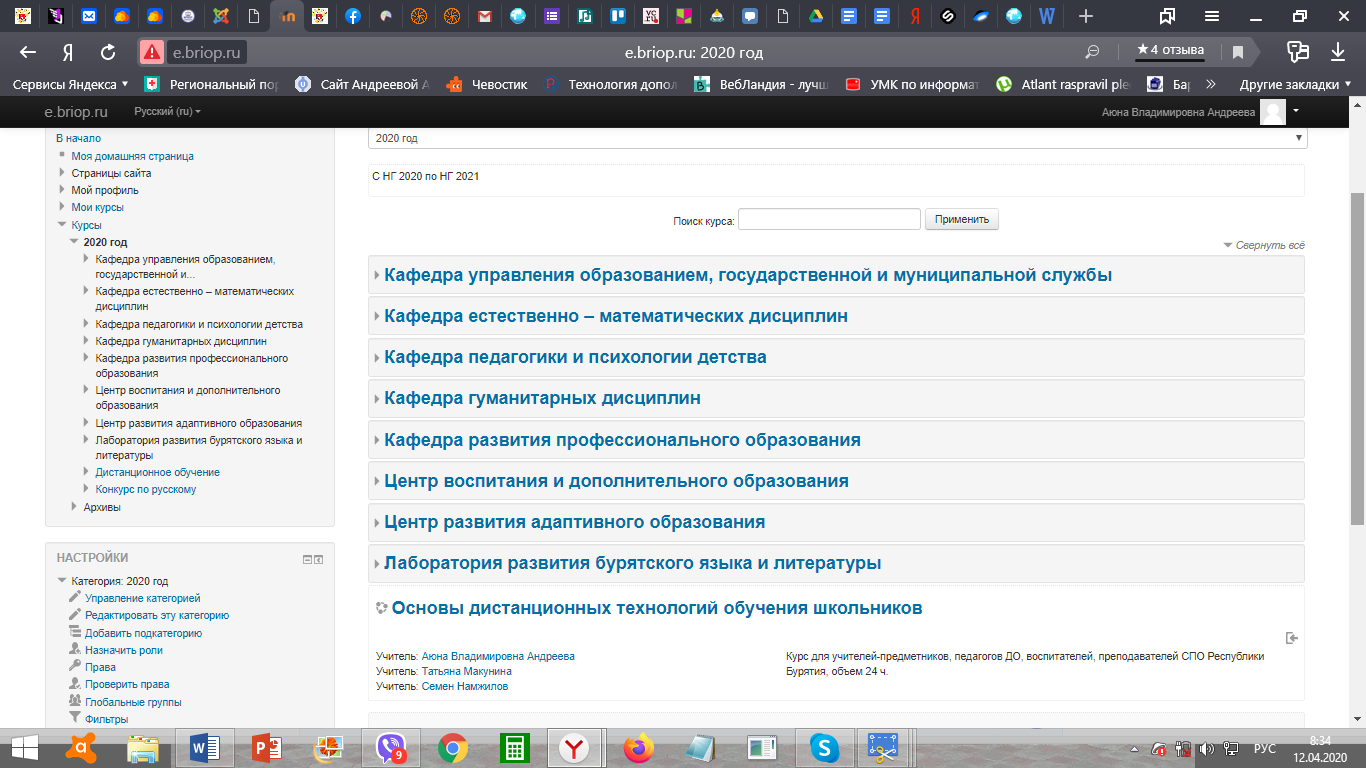Expand 'Кафедра гуманитарных дисциплин' category section

542,398
